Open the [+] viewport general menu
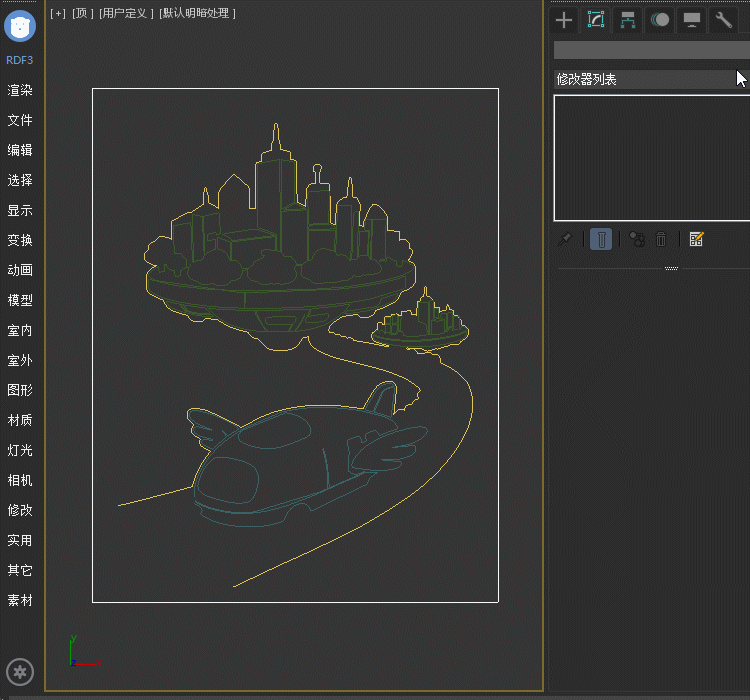 pos(58,13)
